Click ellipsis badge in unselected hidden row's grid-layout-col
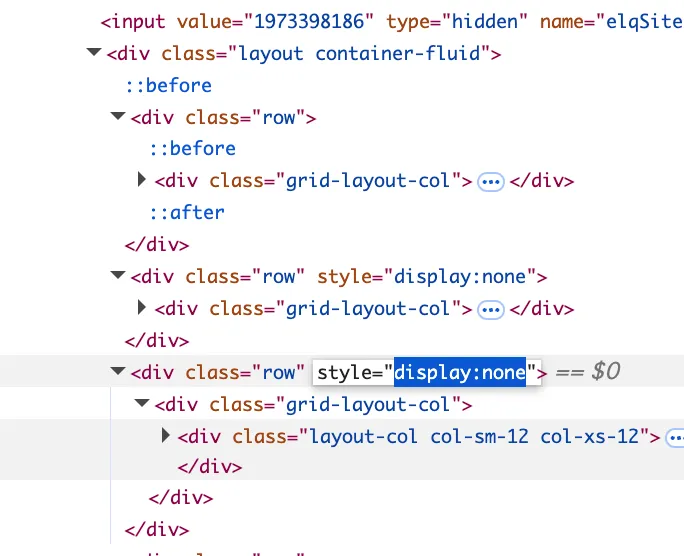Viewport: 684px width, 556px height. [x=491, y=310]
